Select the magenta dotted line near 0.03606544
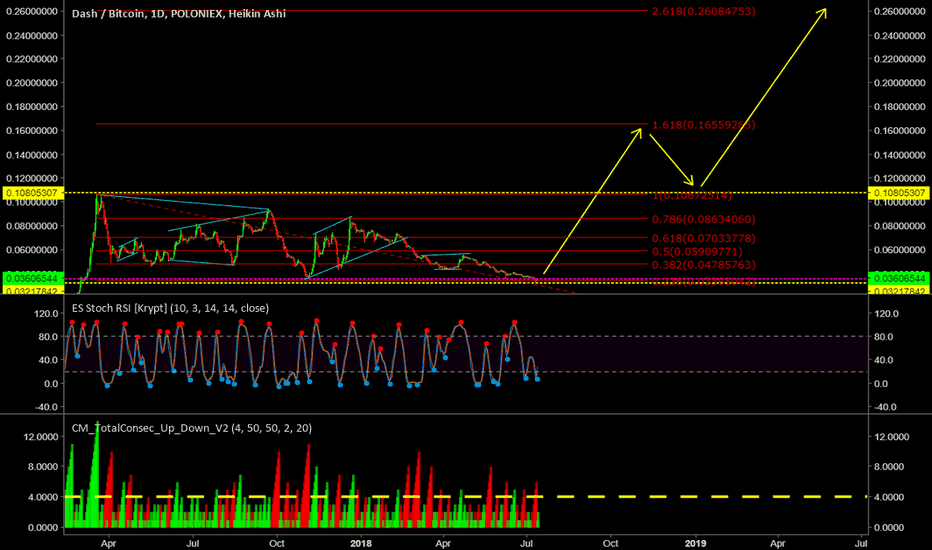 (465, 278)
